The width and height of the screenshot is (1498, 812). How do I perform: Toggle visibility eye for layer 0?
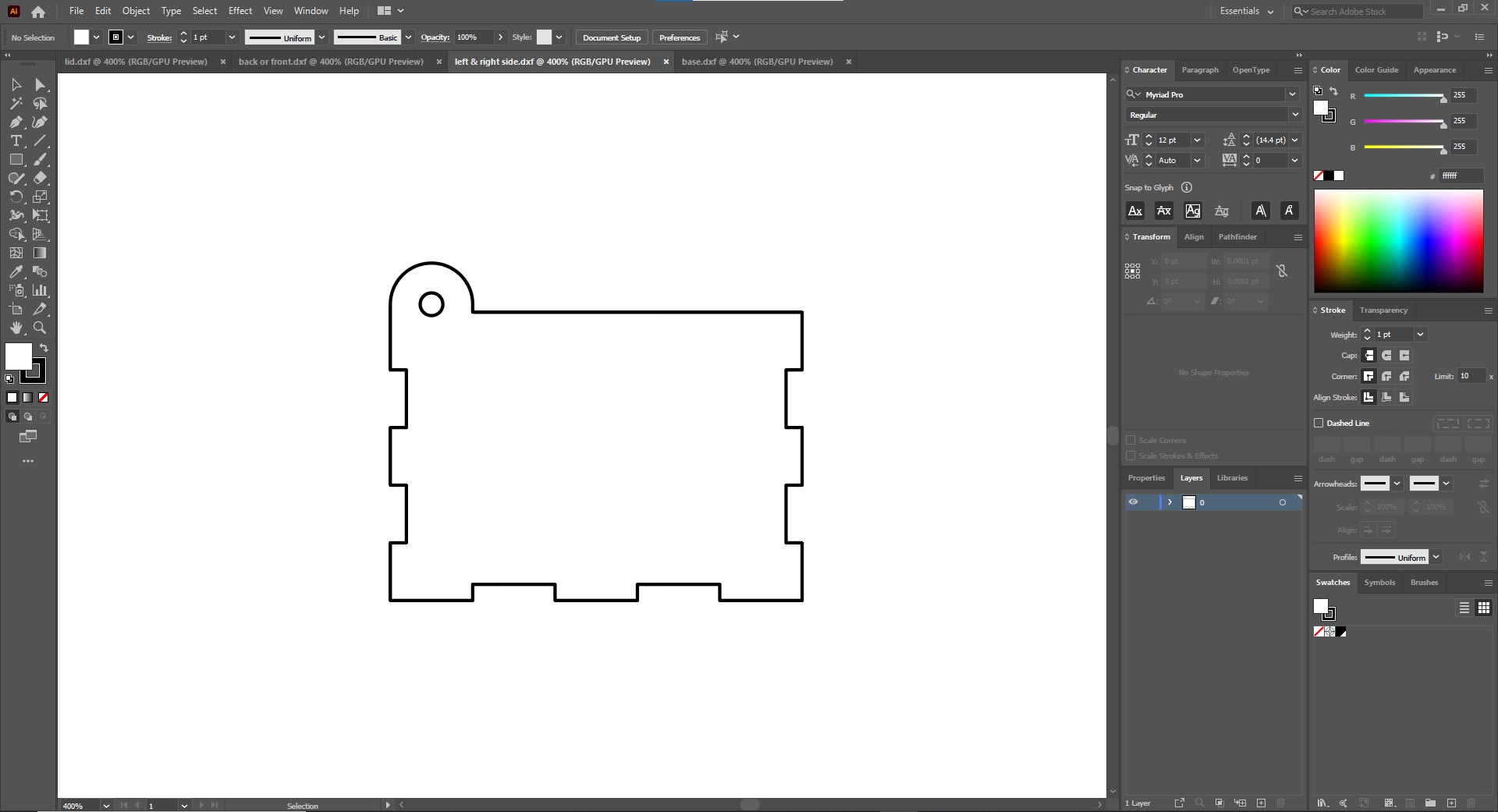(x=1133, y=502)
